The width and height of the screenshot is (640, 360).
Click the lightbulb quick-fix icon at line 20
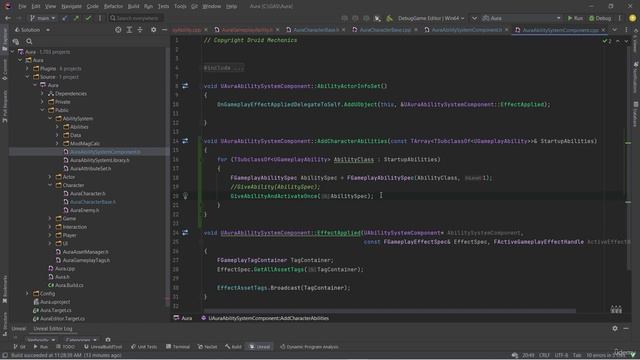pyautogui.click(x=185, y=196)
